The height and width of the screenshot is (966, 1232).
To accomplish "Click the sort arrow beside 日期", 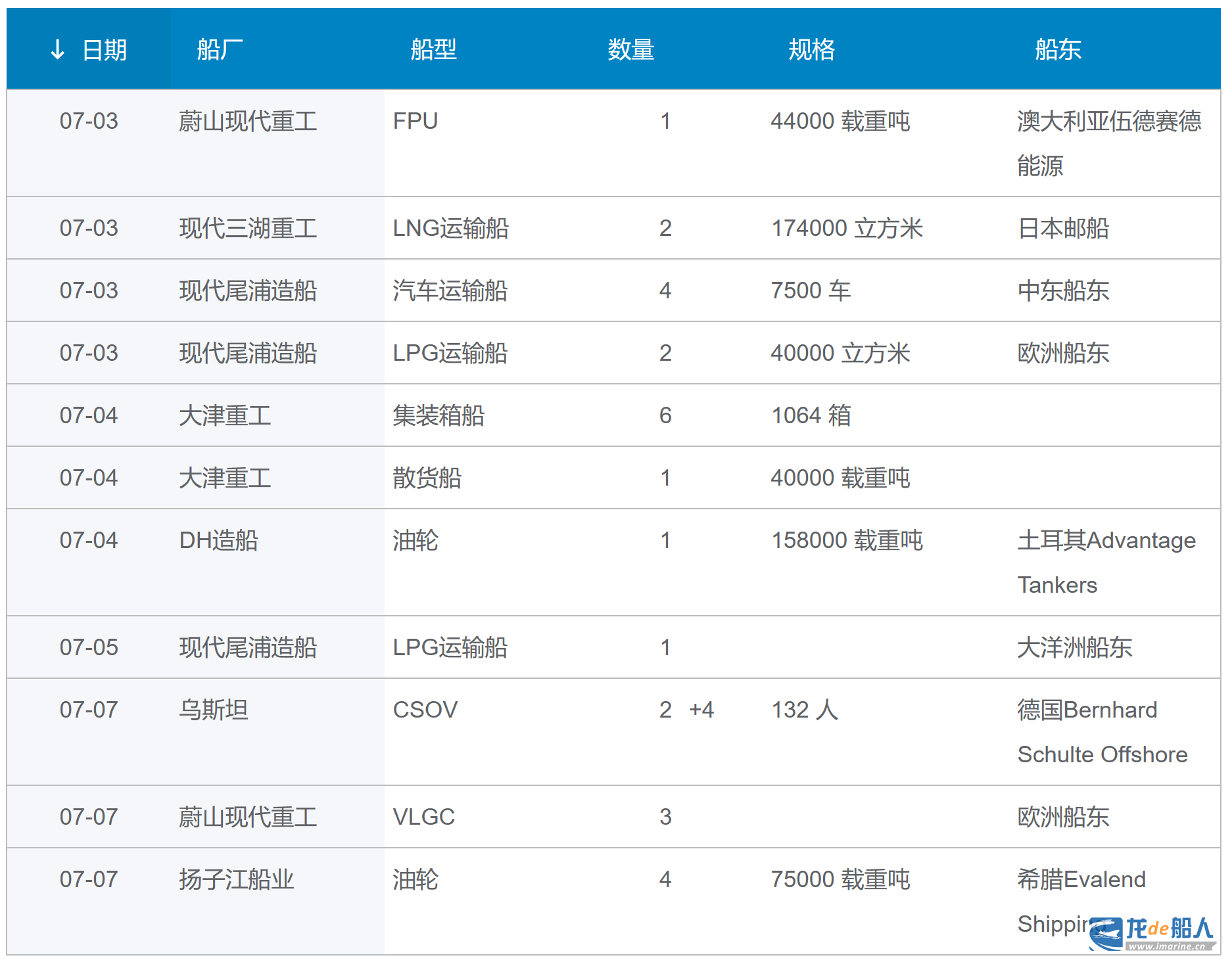I will click(58, 49).
